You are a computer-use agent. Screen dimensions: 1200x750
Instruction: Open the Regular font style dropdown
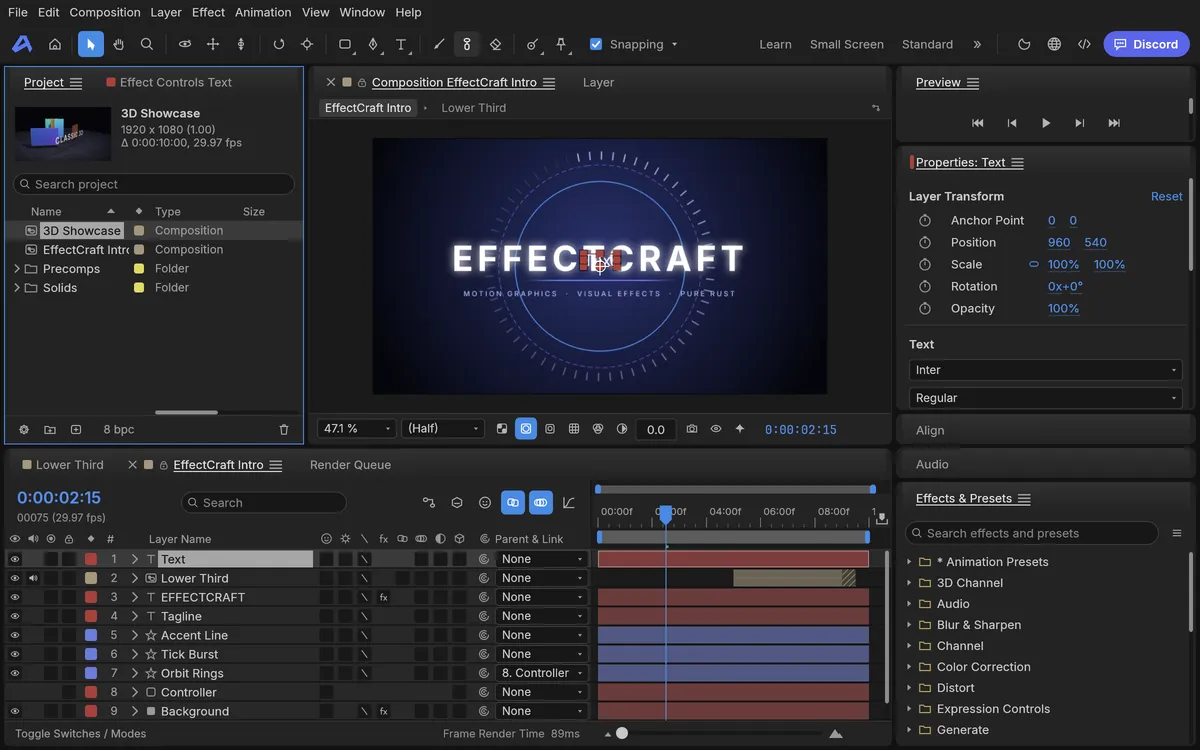1045,398
